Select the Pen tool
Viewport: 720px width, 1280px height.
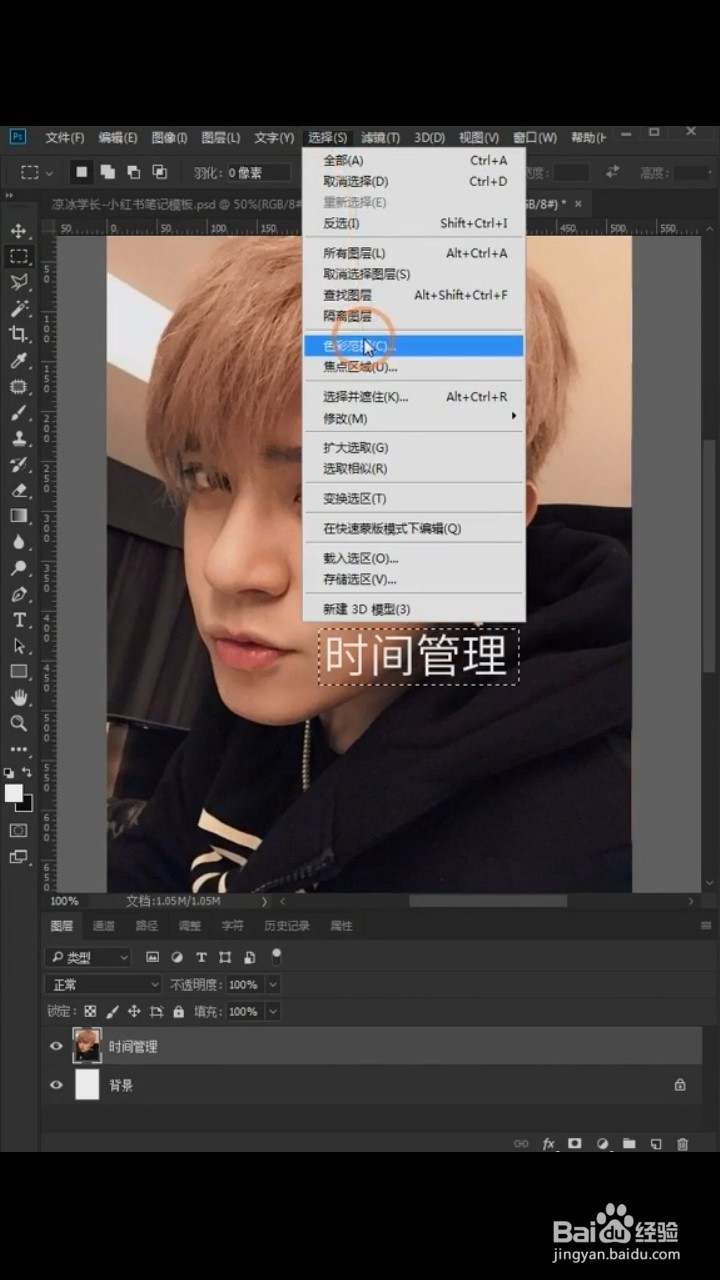tap(19, 594)
